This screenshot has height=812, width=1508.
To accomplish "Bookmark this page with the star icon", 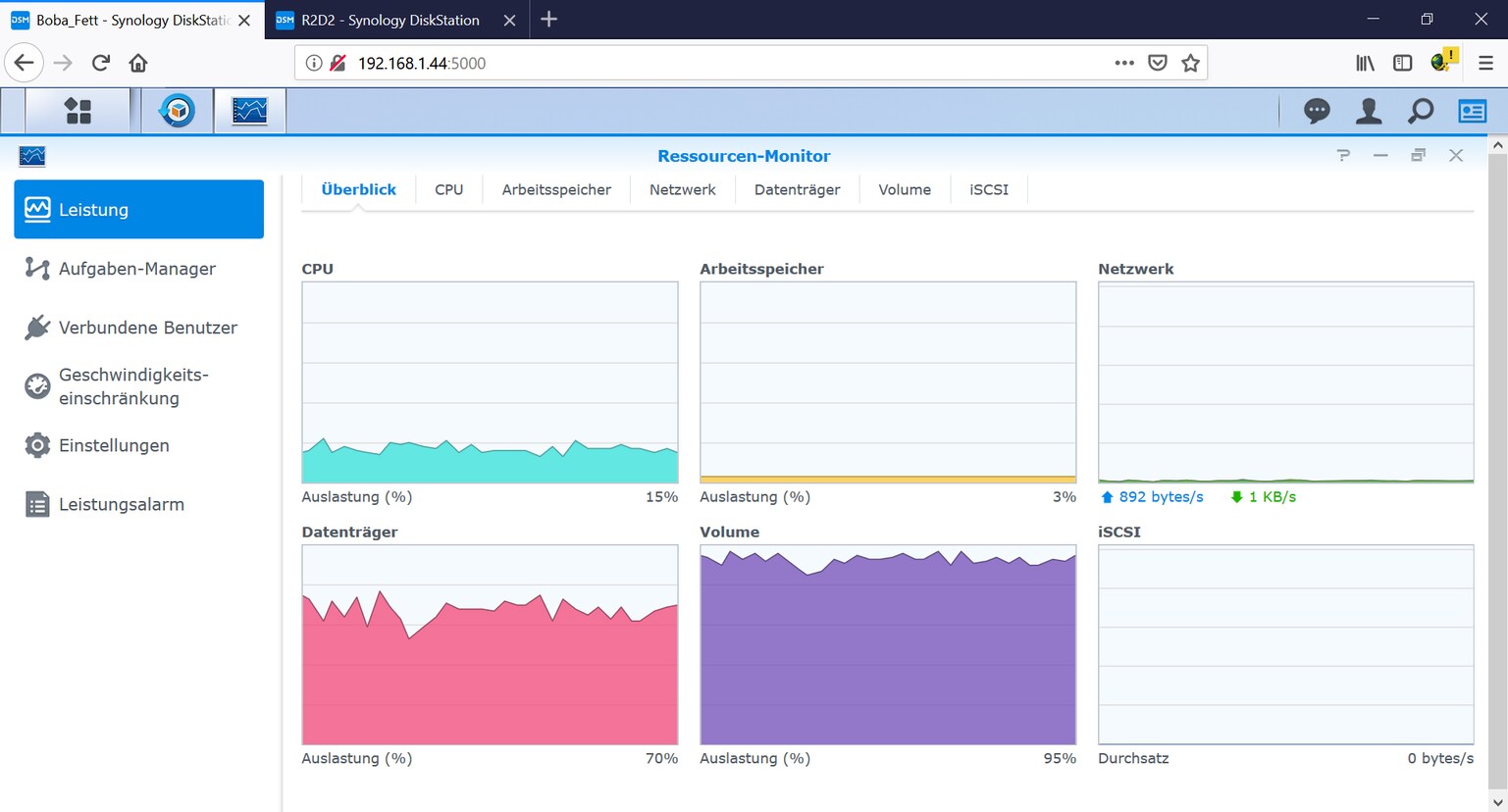I will point(1190,63).
